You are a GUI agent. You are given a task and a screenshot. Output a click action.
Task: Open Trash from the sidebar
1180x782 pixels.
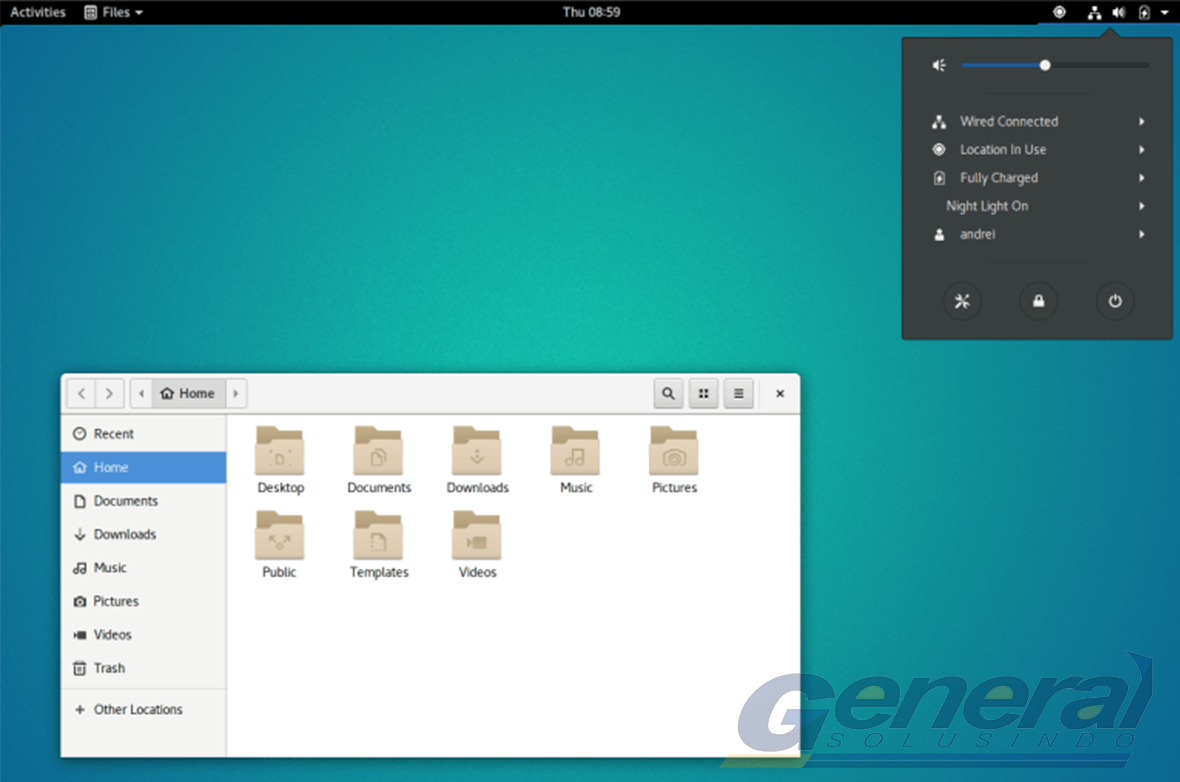click(x=143, y=668)
